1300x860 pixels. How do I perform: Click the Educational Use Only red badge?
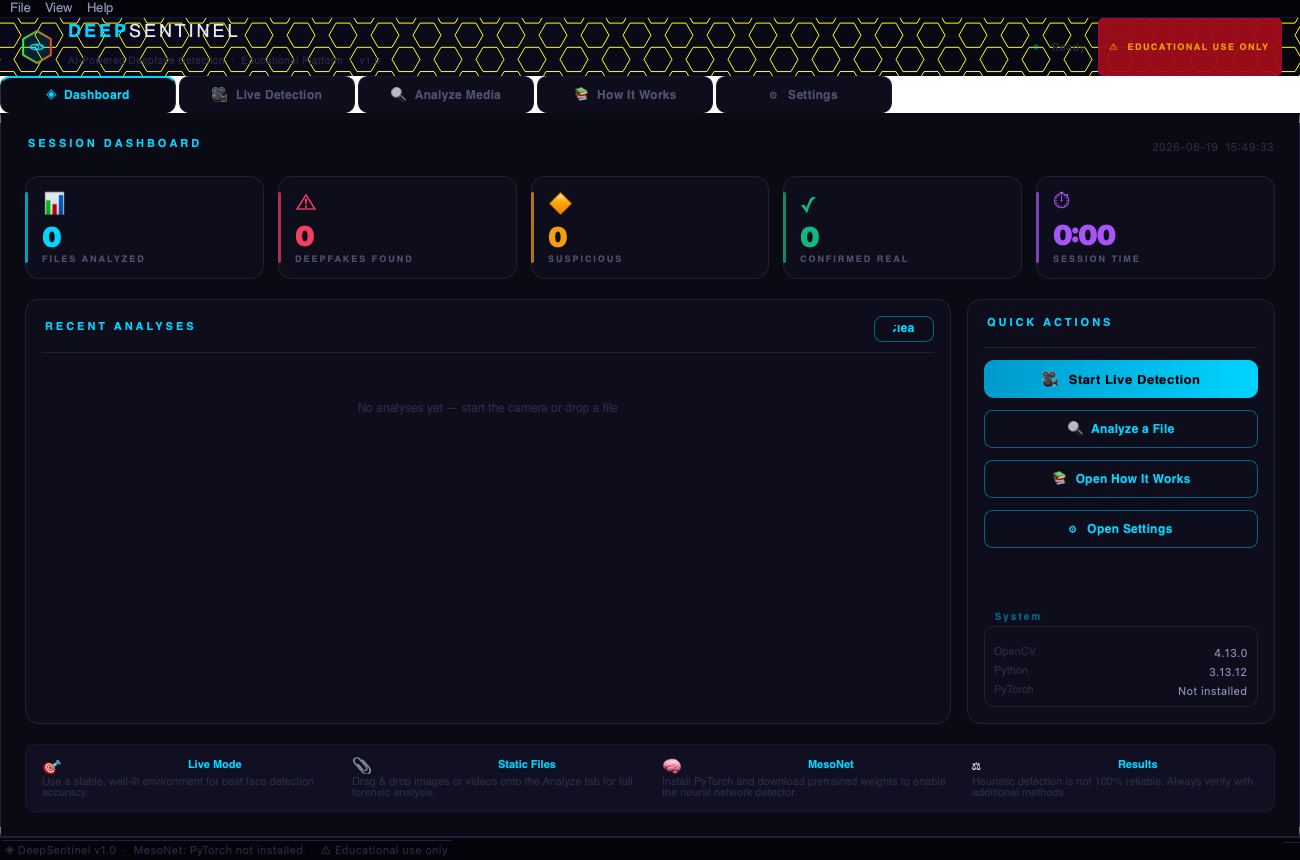pos(1190,46)
